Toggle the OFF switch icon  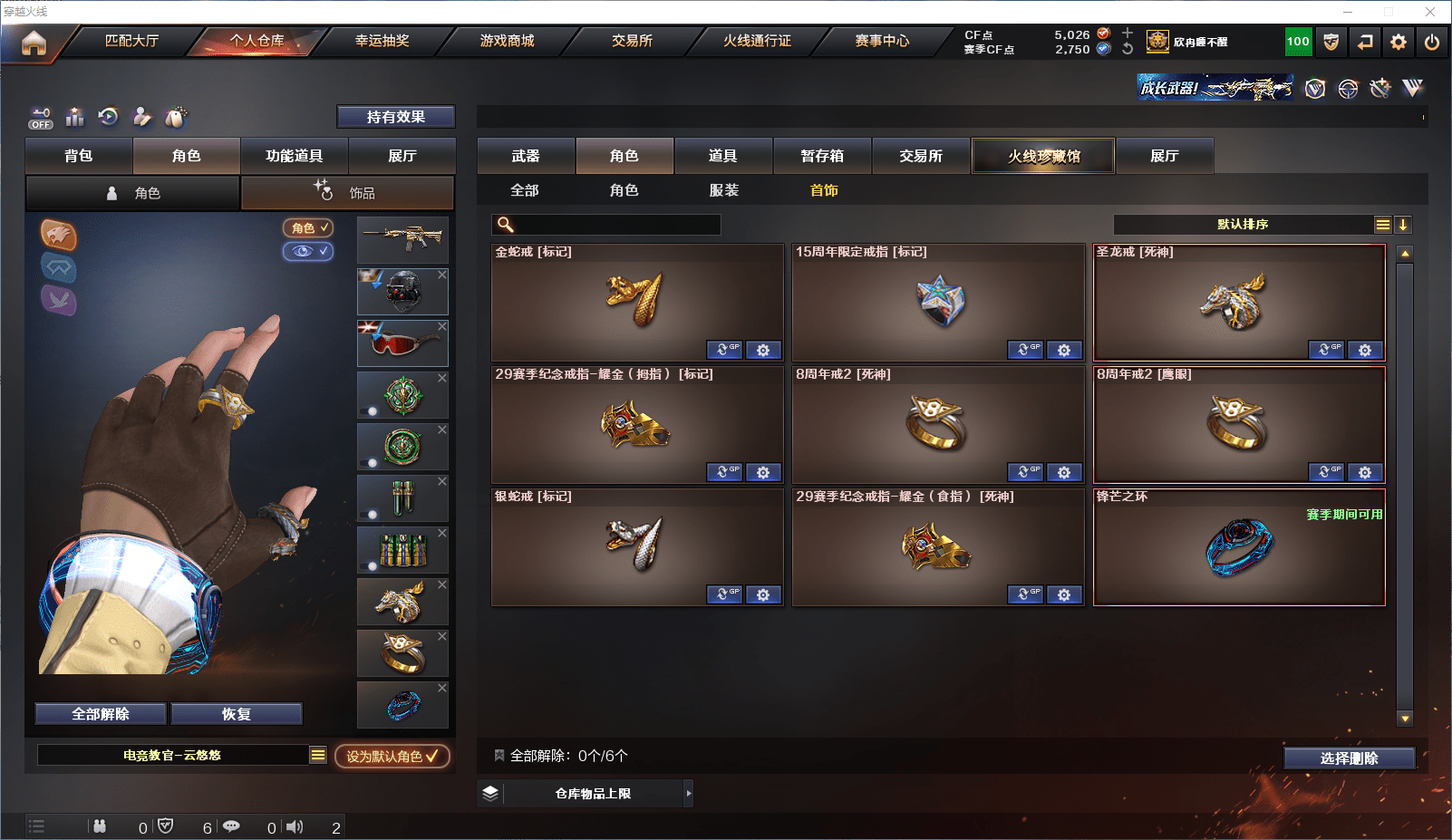(41, 118)
